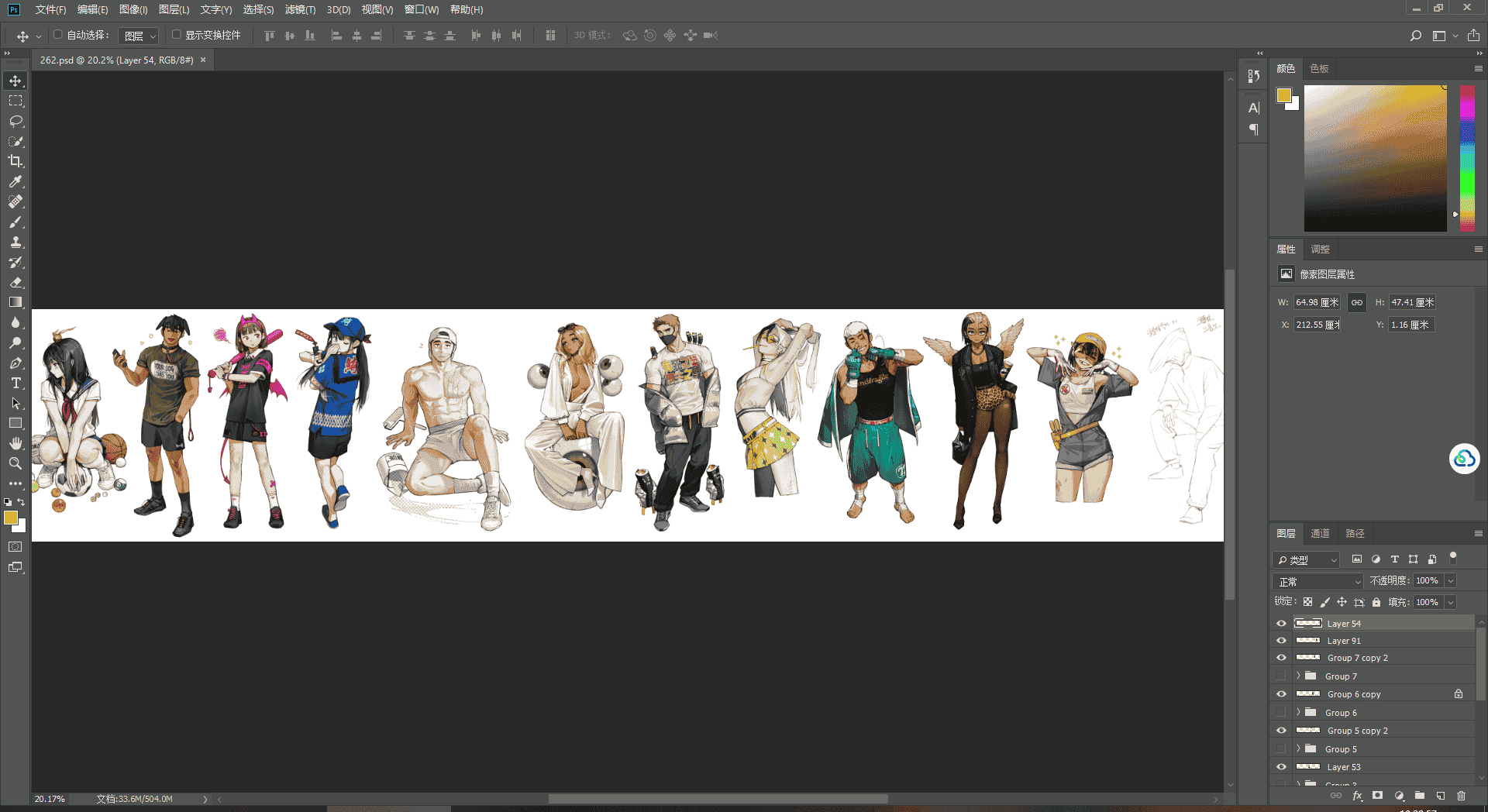Expand the Group 5 folder
Viewport: 1488px width, 812px height.
coord(1298,749)
